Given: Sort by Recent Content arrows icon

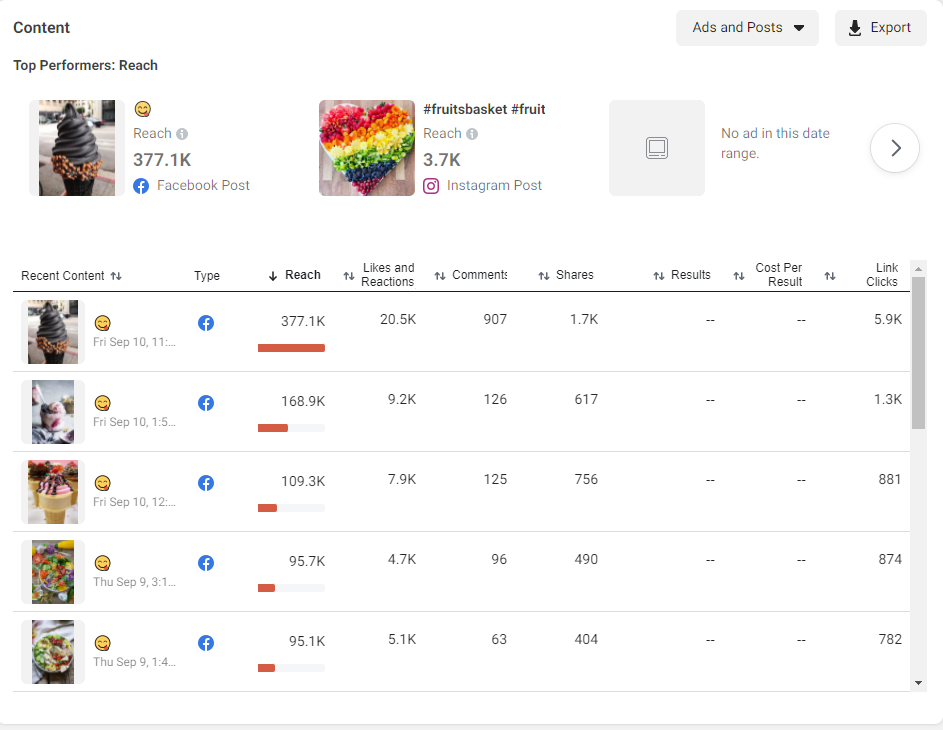Looking at the screenshot, I should (x=116, y=276).
